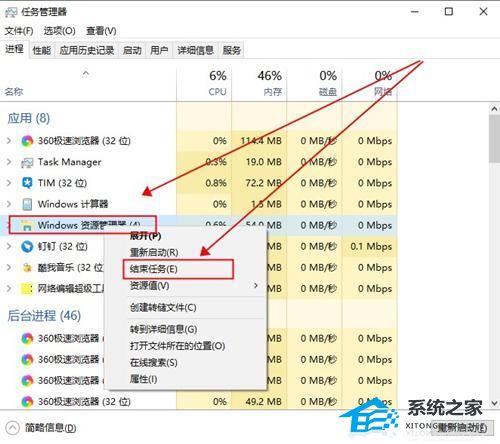Switch to the 性能 tab
The image size is (500, 444).
coord(42,50)
